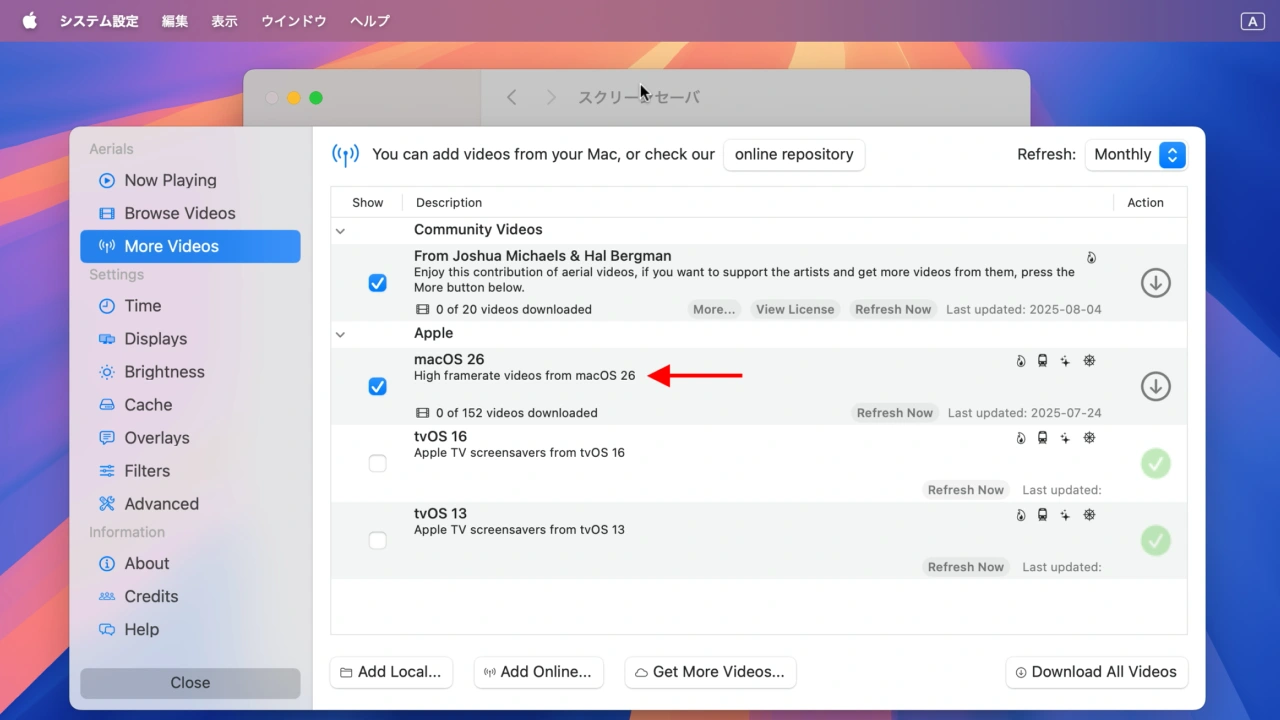The width and height of the screenshot is (1280, 720).
Task: Click the download arrow icon for macOS 26
Action: 1156,386
